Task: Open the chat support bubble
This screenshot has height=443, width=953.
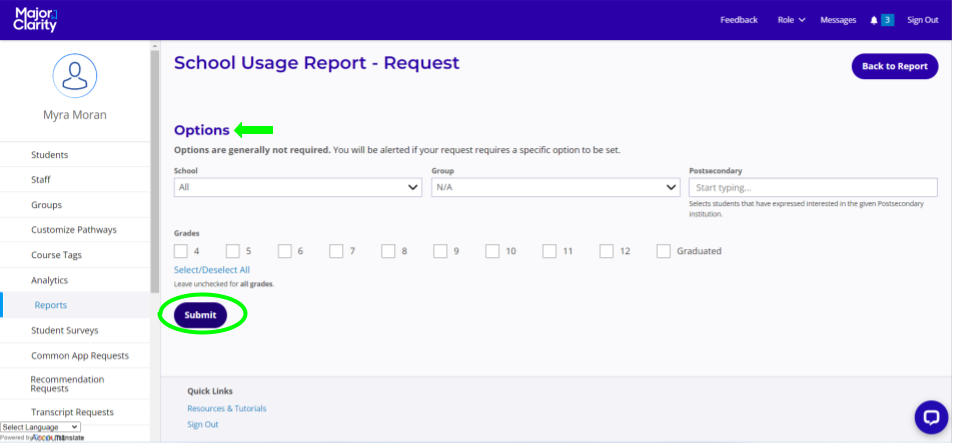Action: [930, 416]
